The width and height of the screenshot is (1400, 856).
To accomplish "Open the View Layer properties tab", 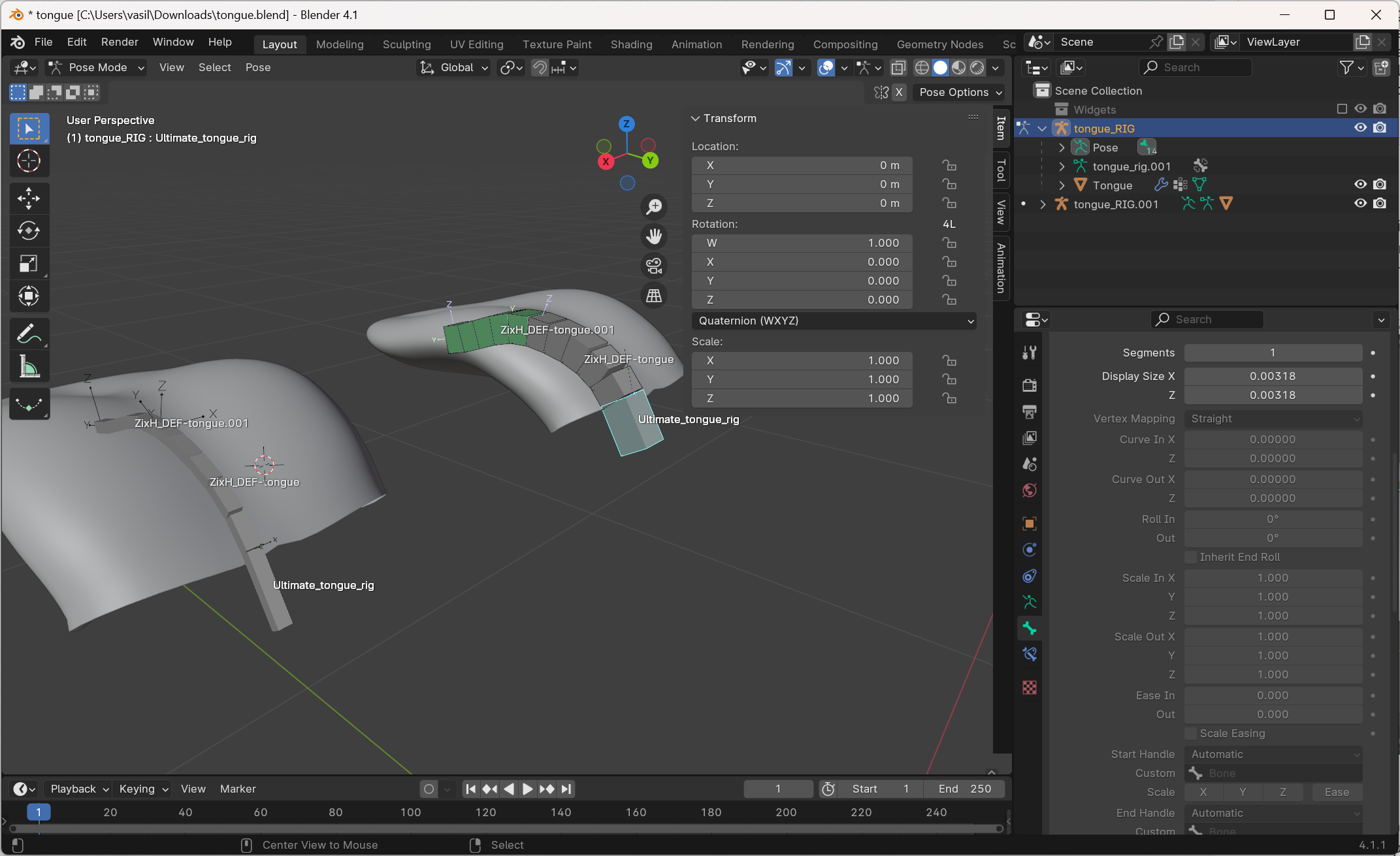I will [1030, 437].
